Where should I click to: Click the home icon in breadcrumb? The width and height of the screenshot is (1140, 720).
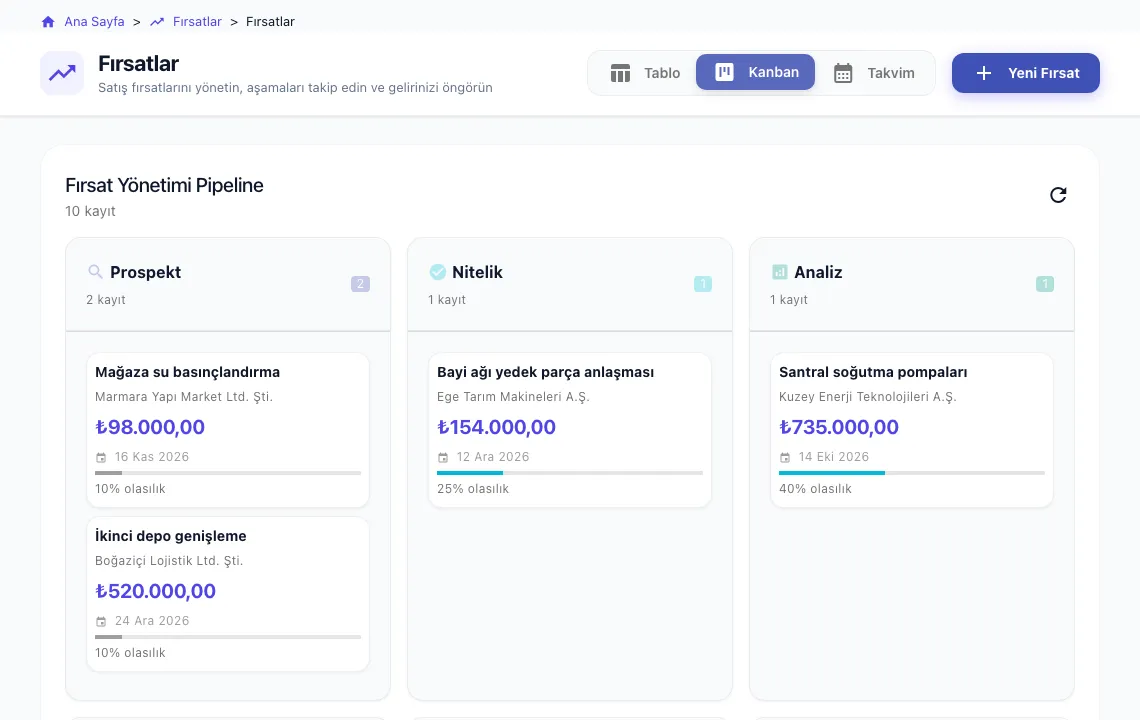(48, 22)
